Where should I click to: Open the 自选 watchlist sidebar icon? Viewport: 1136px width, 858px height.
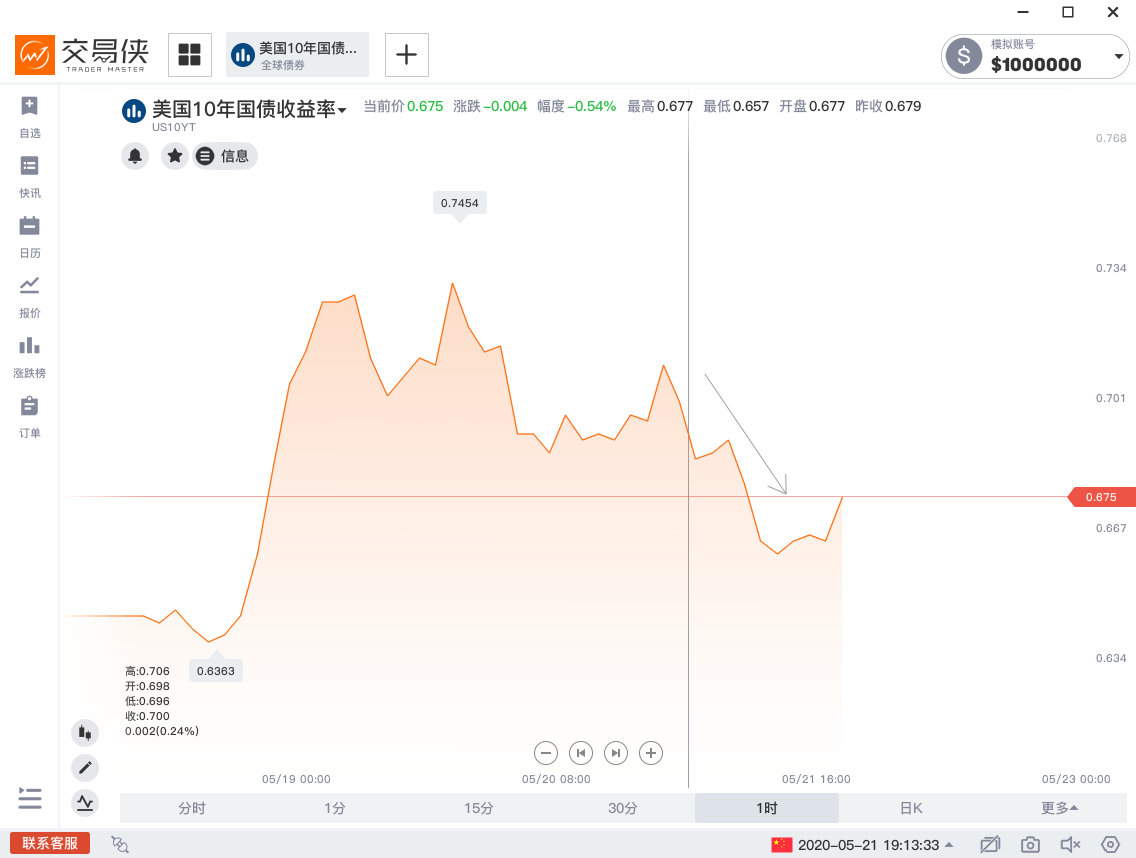30,117
